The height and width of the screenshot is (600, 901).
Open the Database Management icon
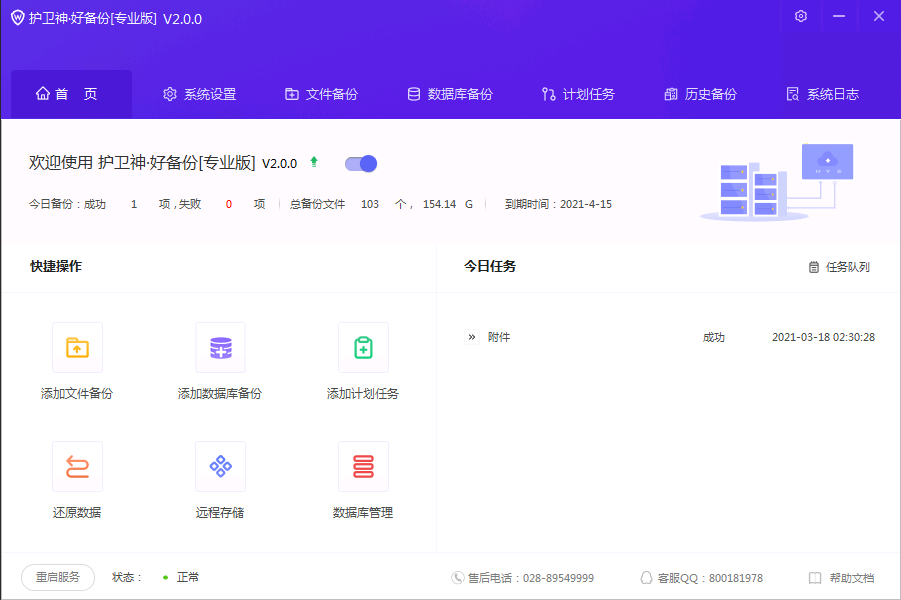(363, 467)
